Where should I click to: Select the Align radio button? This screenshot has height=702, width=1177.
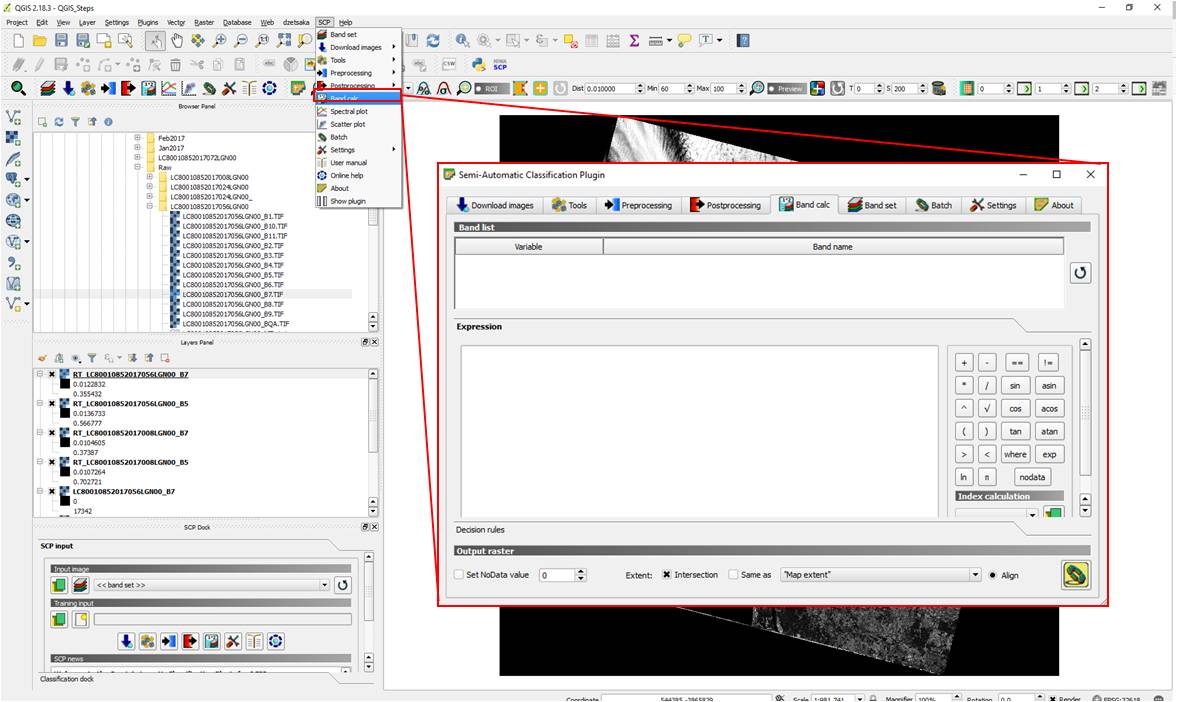(x=992, y=575)
